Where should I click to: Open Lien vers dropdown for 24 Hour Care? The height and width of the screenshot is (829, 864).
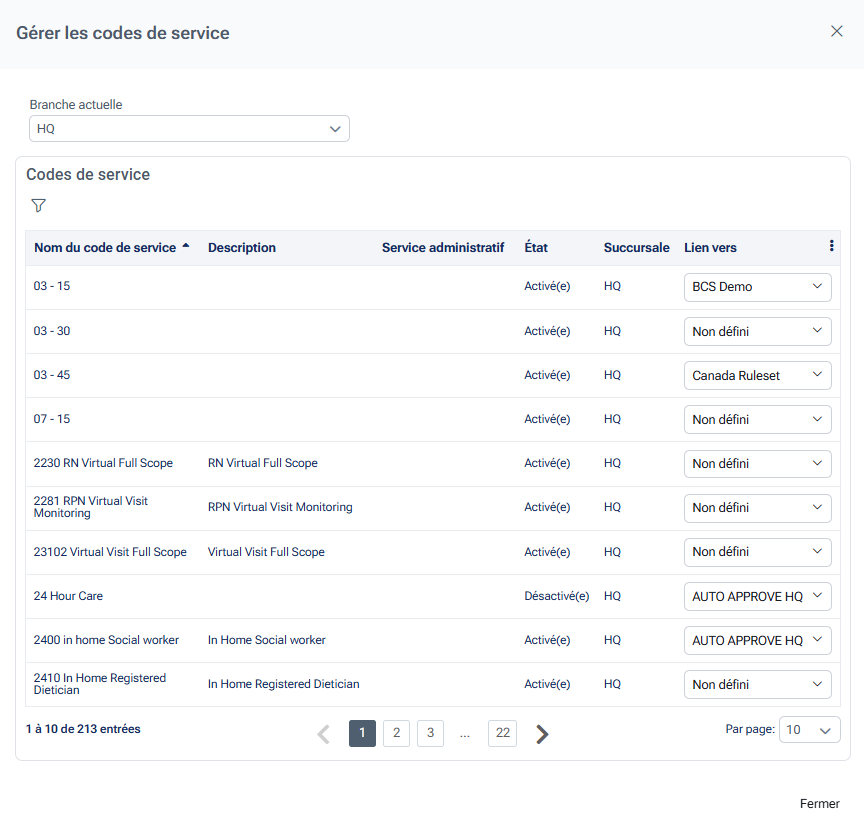(x=757, y=597)
